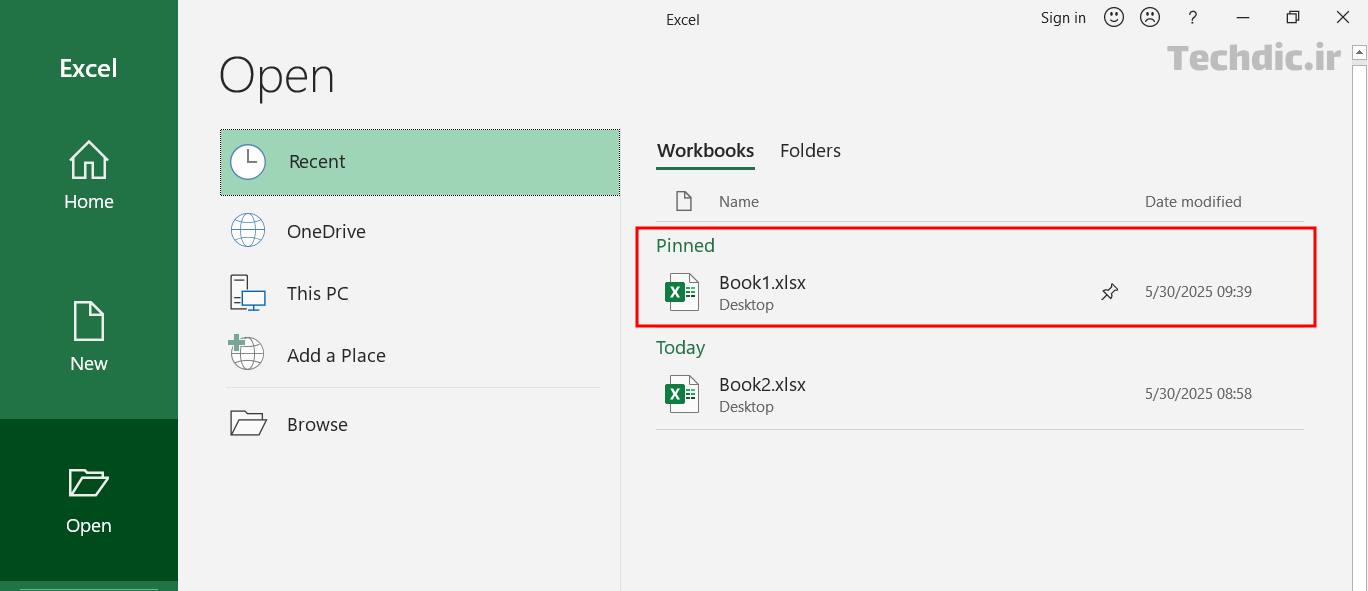
Task: Unpin Book1.xlsx using the pin icon
Action: tap(1109, 292)
